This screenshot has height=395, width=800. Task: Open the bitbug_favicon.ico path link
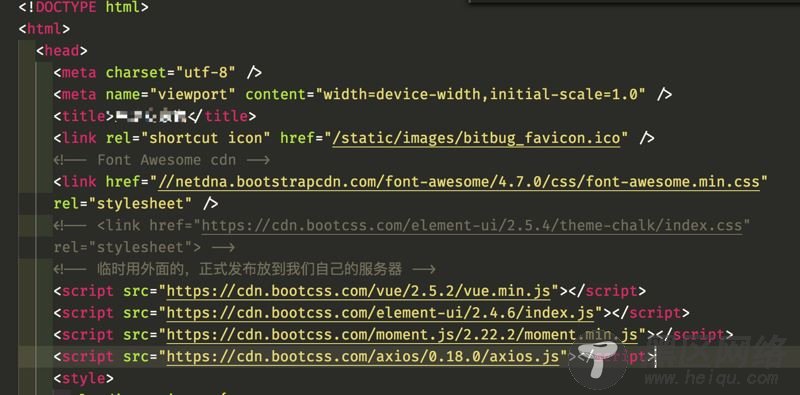(476, 138)
